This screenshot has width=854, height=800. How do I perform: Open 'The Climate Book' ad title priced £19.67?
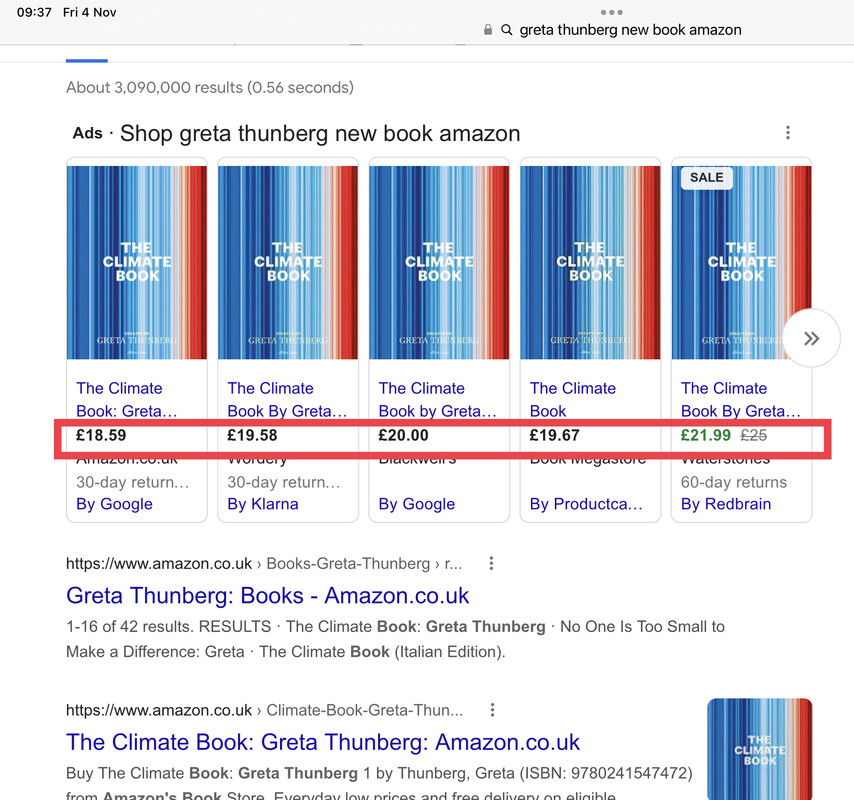tap(572, 399)
